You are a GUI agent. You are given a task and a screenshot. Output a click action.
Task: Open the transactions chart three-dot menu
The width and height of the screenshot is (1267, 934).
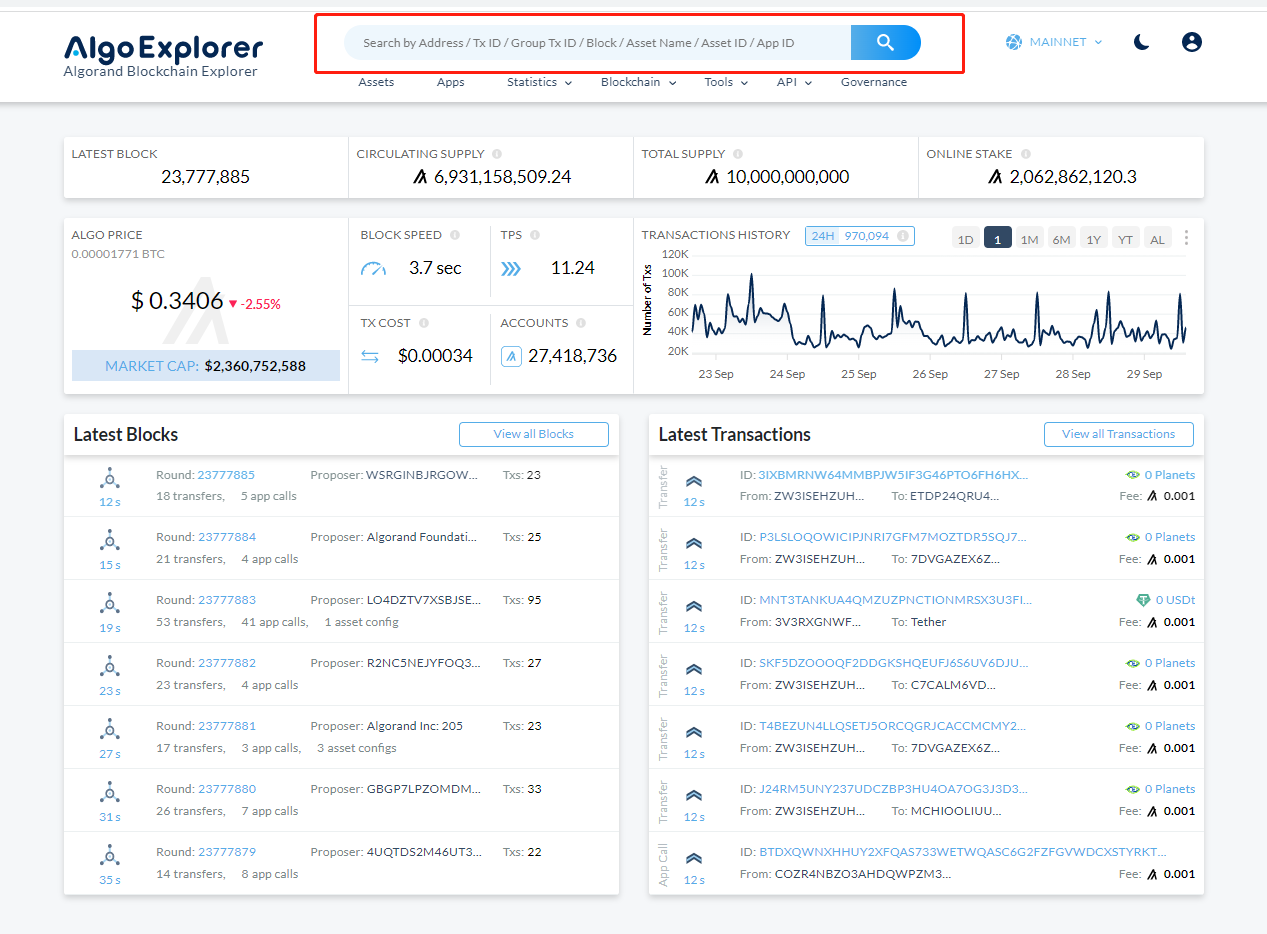point(1186,238)
